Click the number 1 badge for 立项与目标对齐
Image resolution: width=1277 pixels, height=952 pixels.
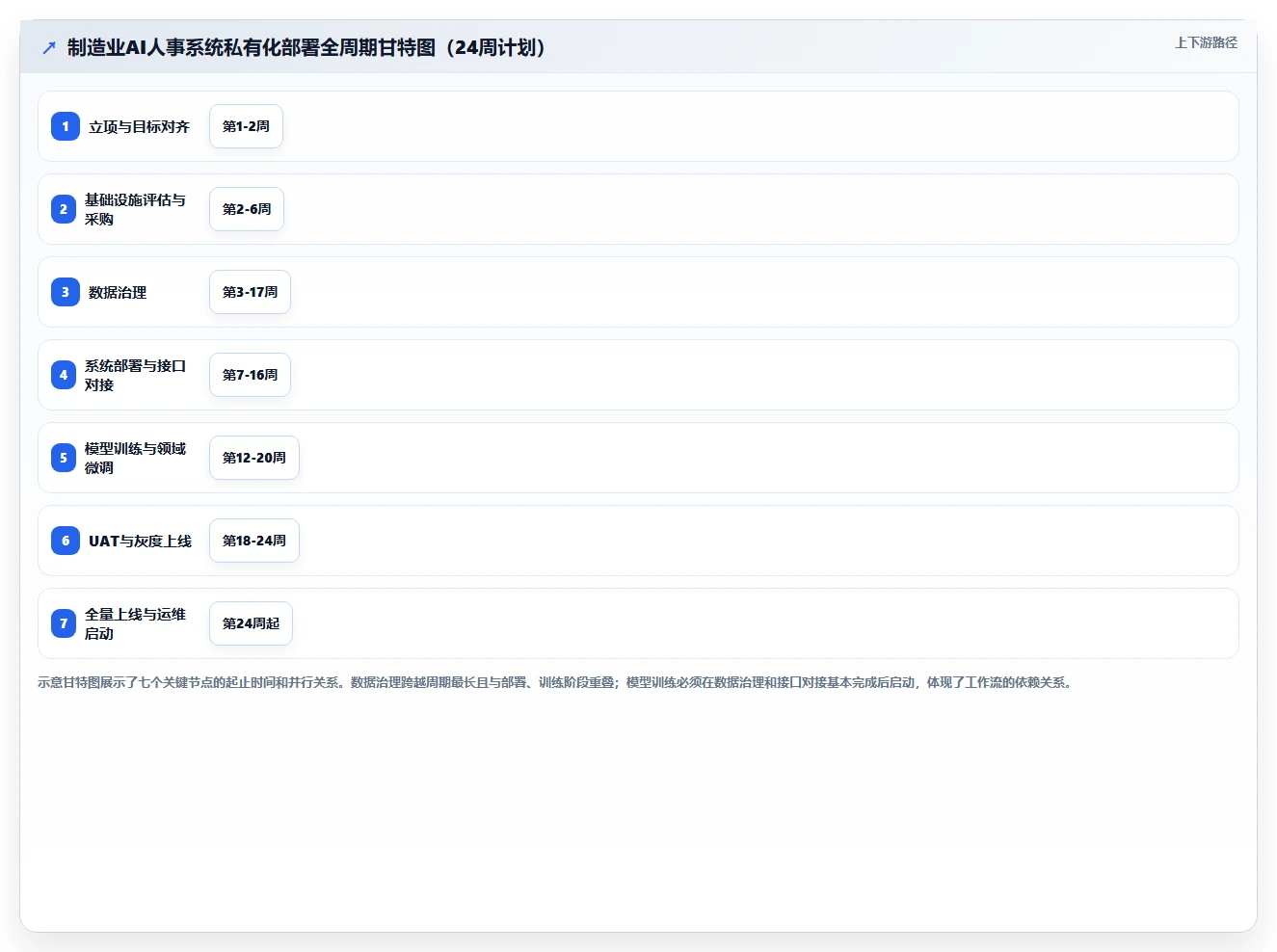pyautogui.click(x=66, y=126)
